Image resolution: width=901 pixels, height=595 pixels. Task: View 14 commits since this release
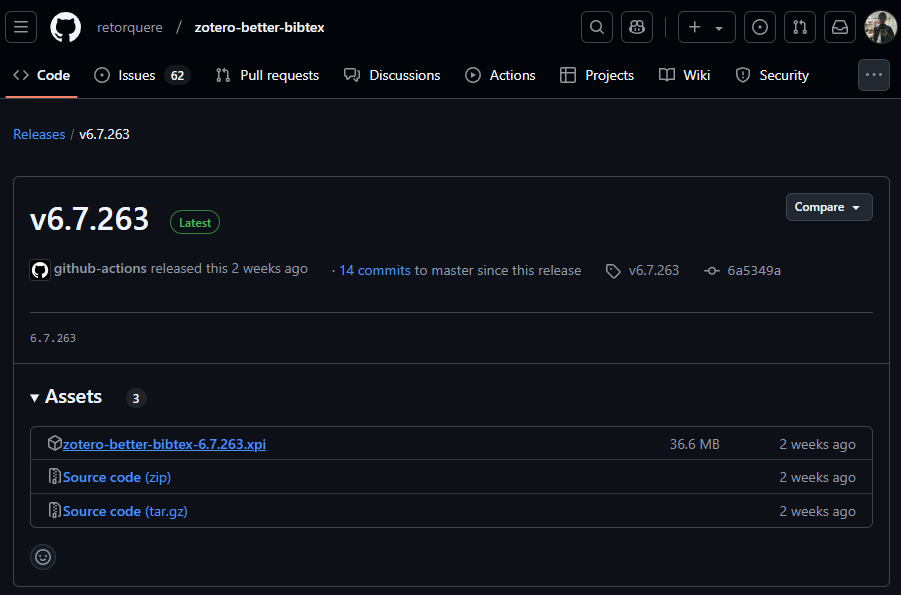[375, 270]
